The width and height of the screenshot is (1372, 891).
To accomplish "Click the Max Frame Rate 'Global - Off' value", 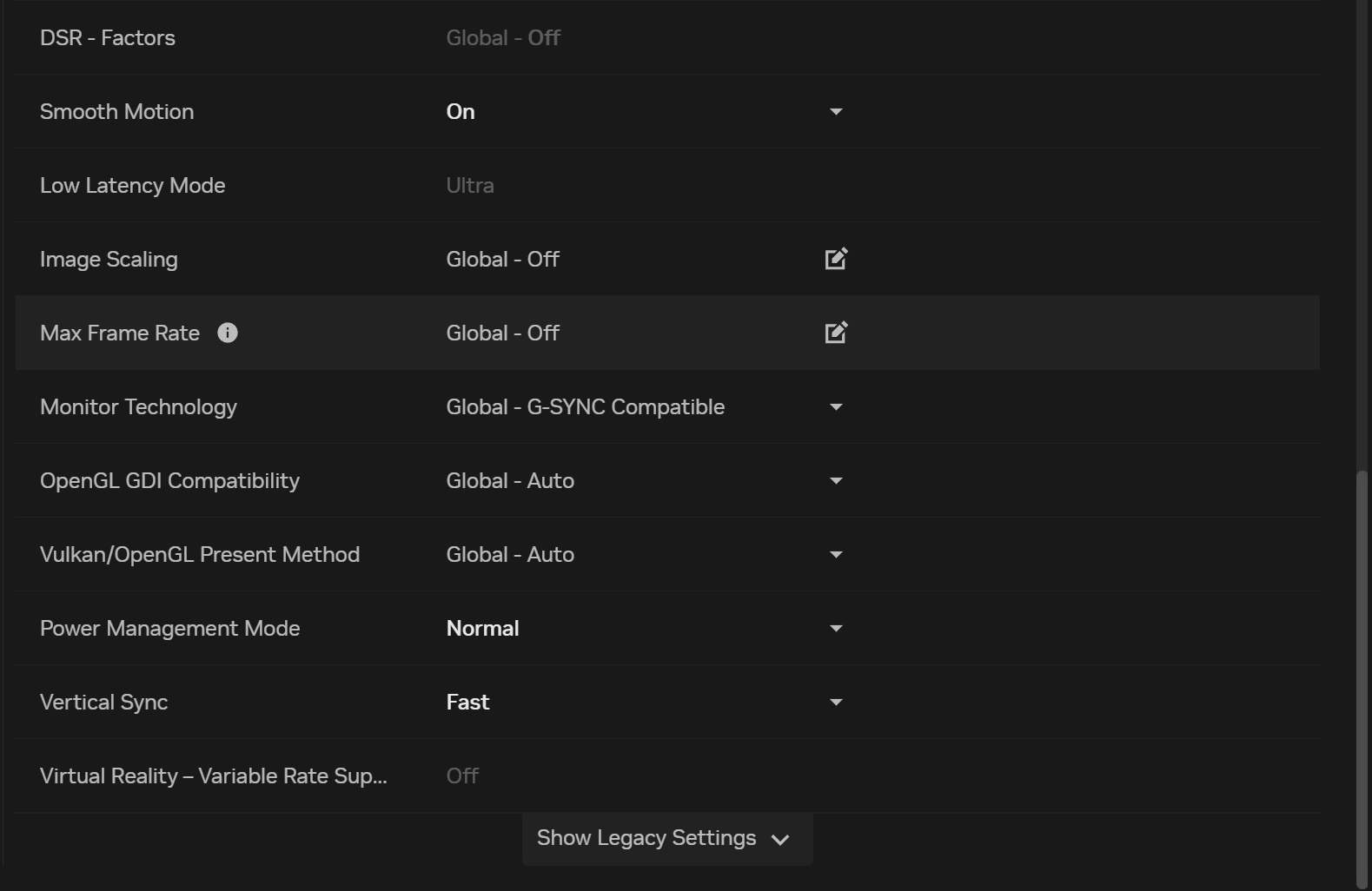I will 502,333.
